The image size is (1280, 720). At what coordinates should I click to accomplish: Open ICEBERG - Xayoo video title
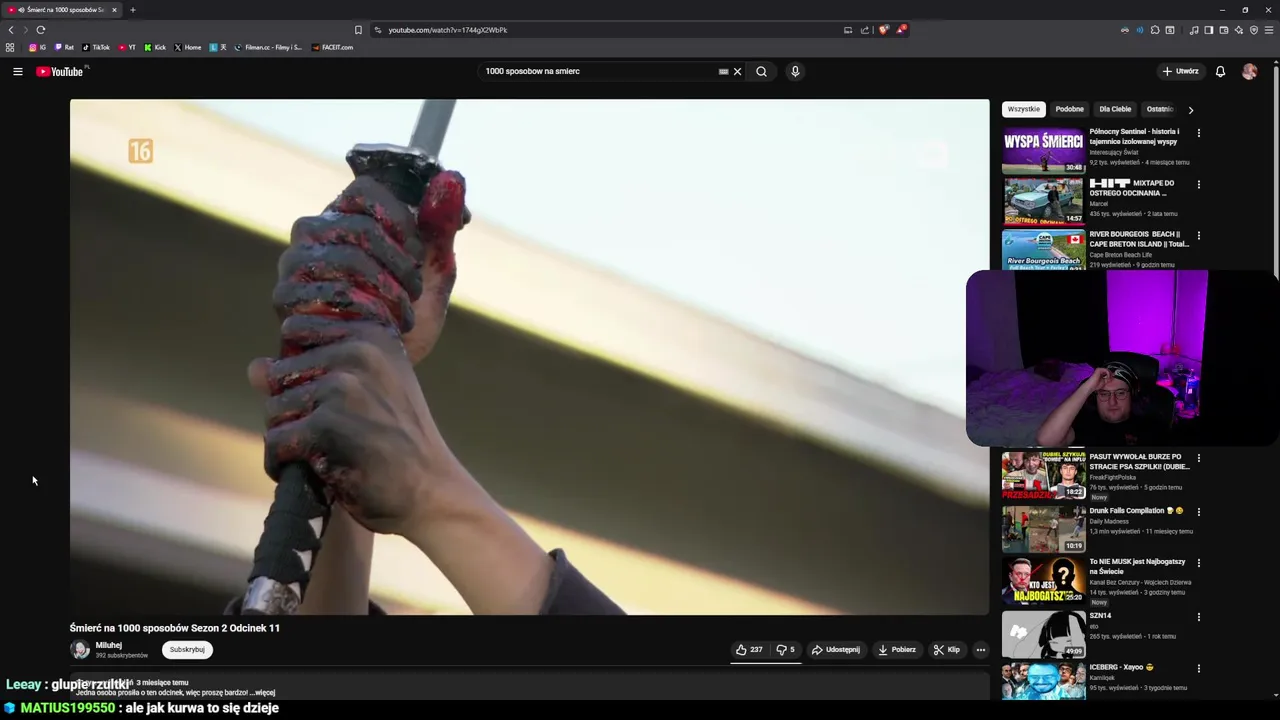pyautogui.click(x=1121, y=667)
